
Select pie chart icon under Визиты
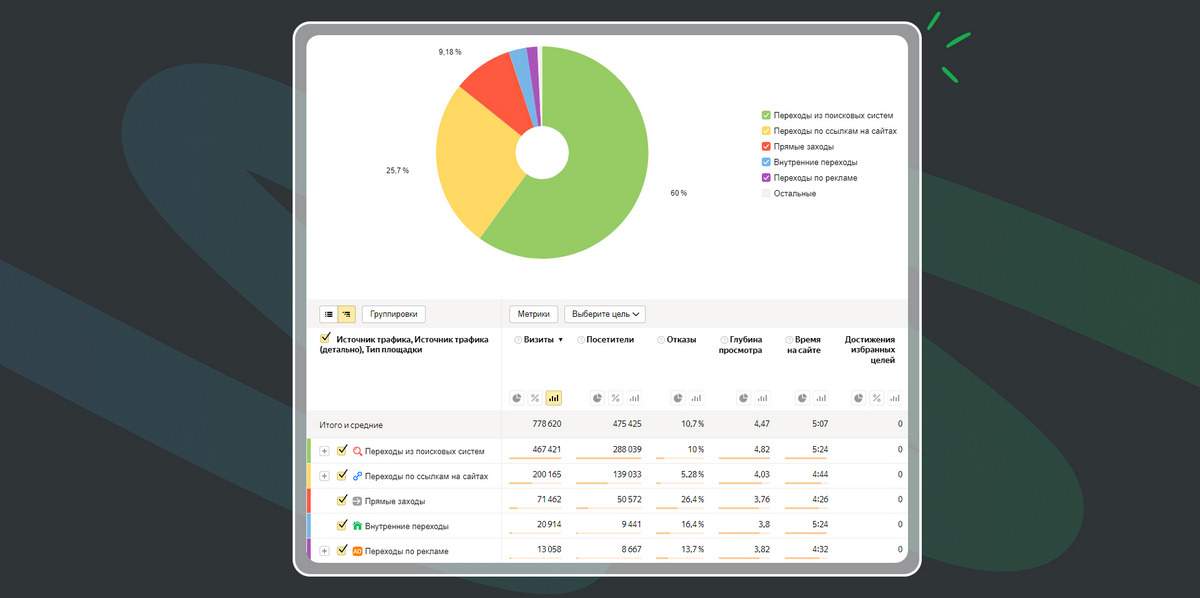pyautogui.click(x=517, y=398)
